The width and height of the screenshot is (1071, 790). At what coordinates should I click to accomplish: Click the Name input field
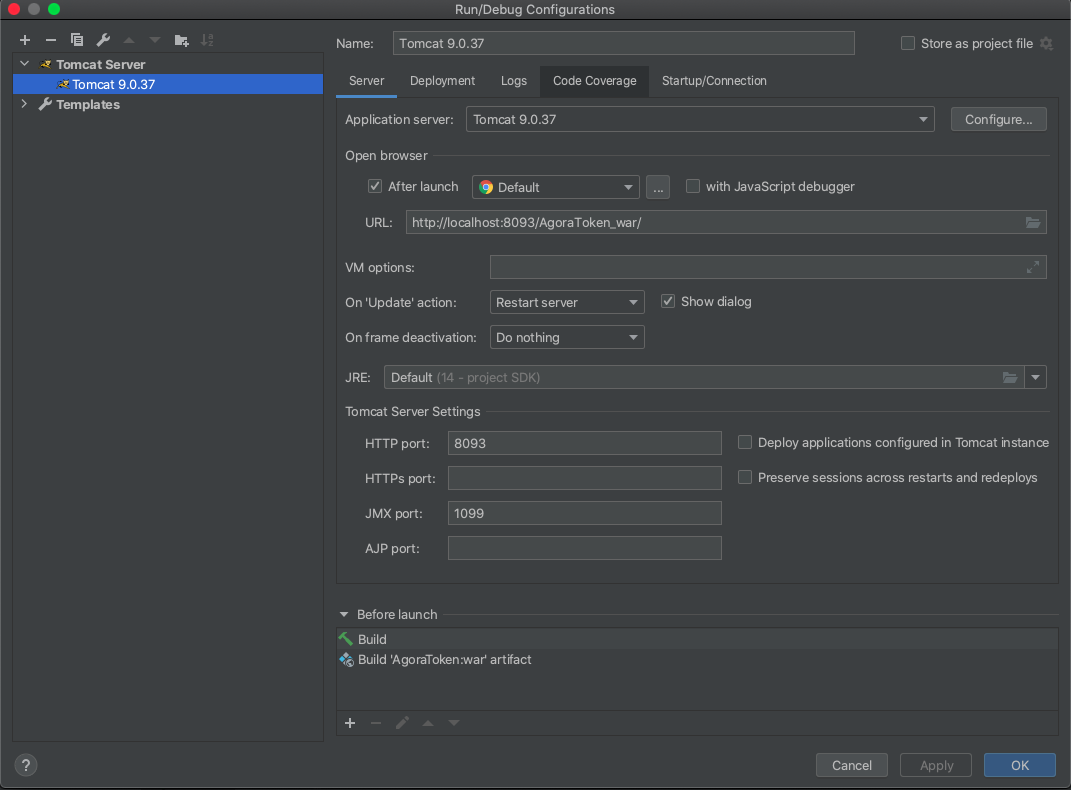(624, 44)
